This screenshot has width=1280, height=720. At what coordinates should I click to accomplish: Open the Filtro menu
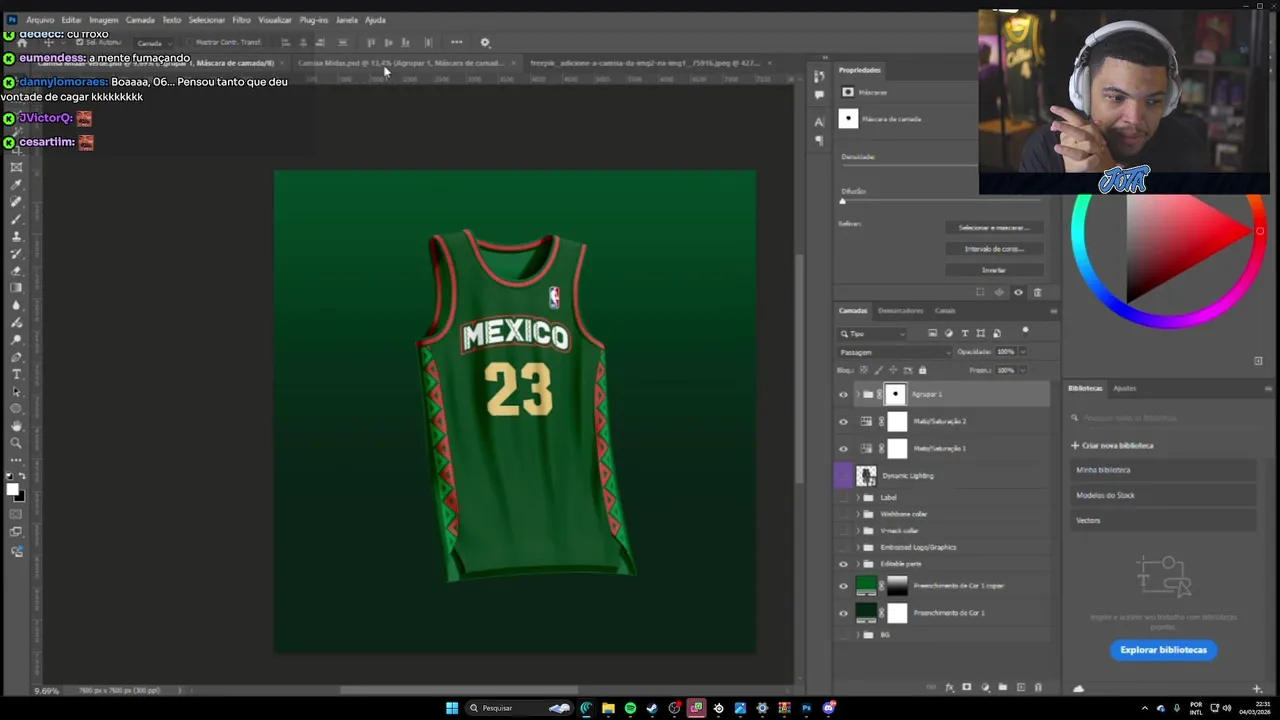point(241,20)
